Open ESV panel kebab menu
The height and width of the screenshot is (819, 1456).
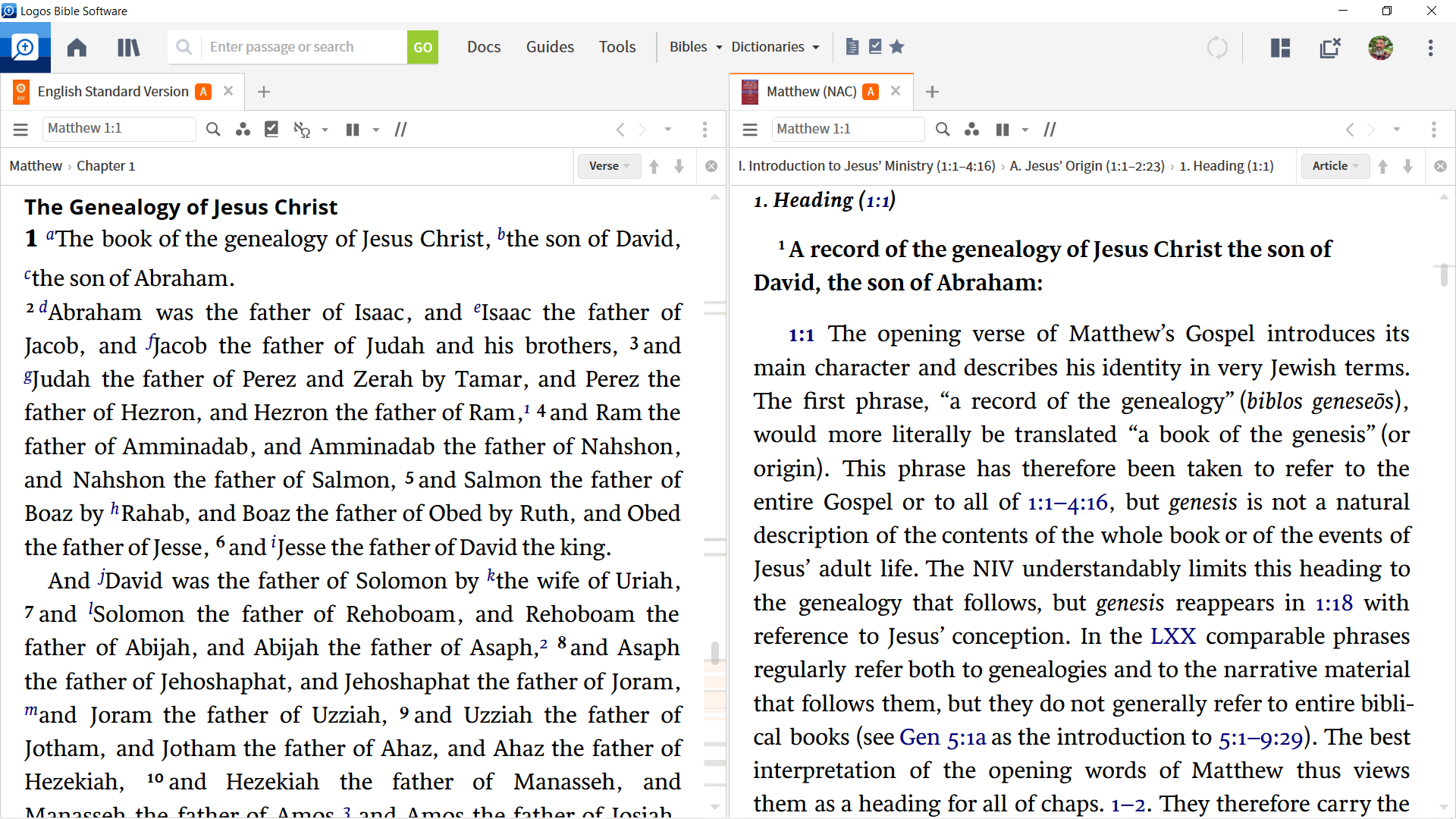(704, 130)
